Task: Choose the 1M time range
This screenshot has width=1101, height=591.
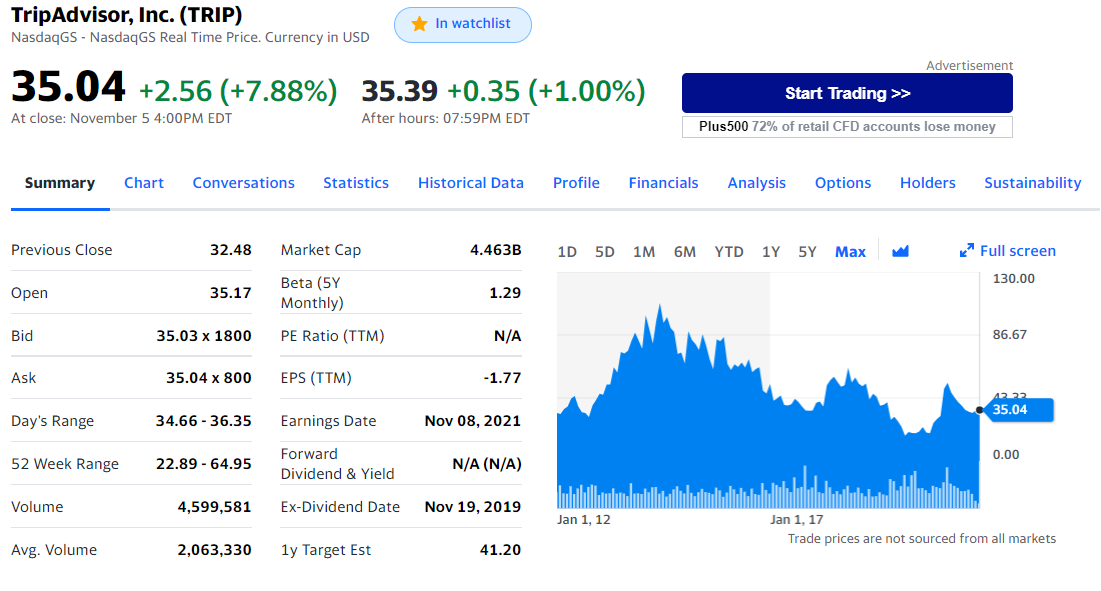Action: coord(644,252)
